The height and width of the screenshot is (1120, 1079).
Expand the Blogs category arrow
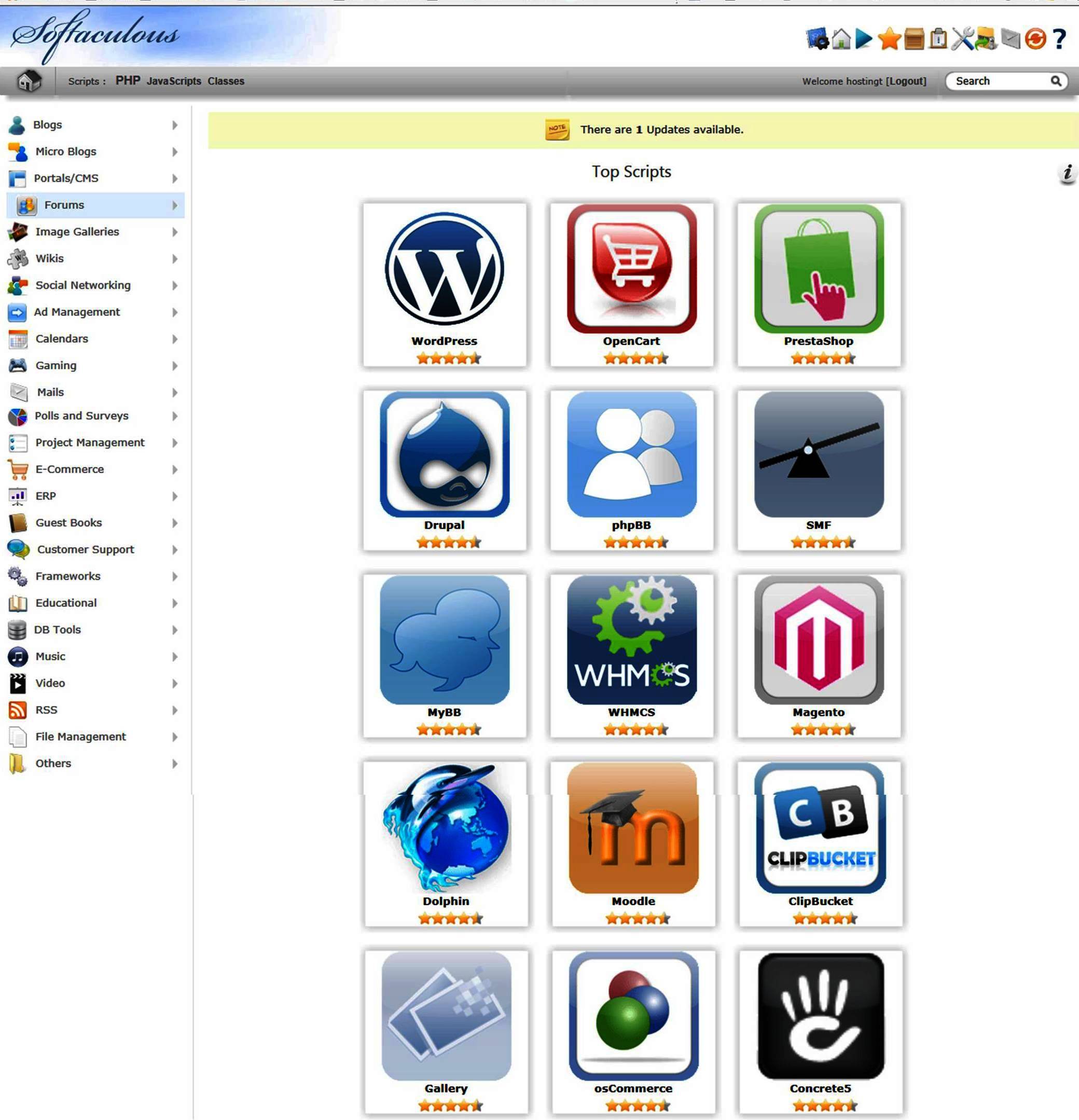[x=175, y=125]
